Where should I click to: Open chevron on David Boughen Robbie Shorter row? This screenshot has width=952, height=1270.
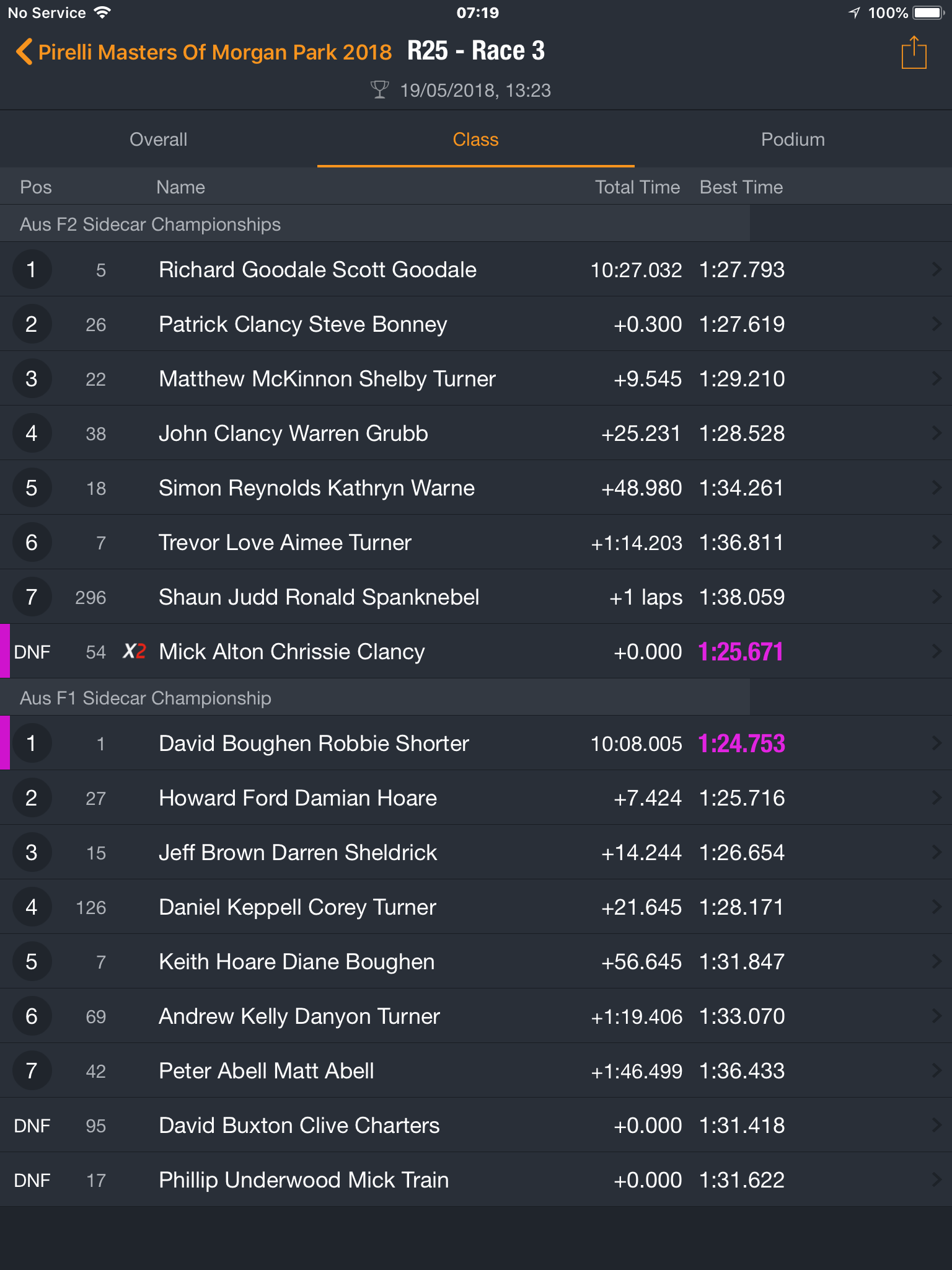937,743
